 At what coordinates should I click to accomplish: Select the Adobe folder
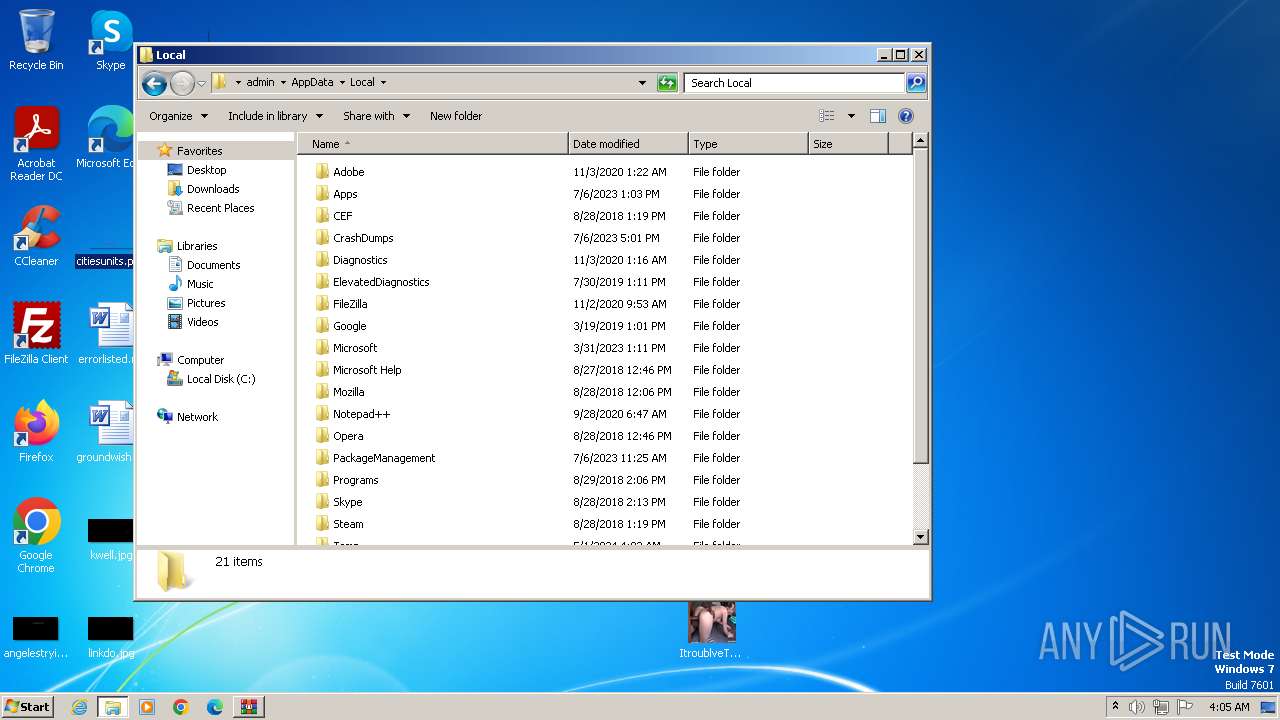tap(348, 172)
